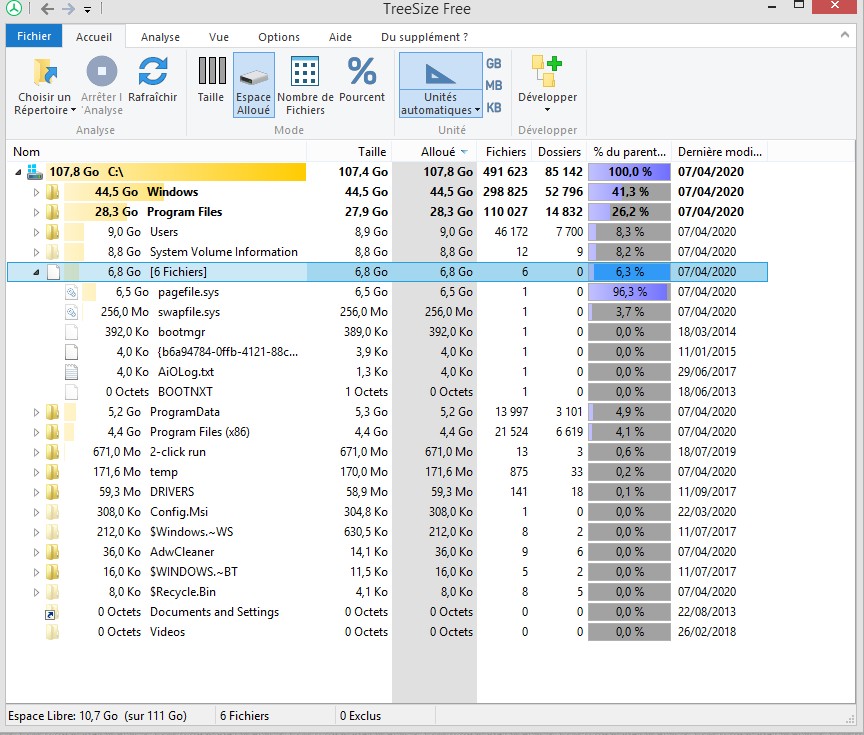Collapse the ribbon with chevron
Screen dimensions: 864x735
(x=845, y=35)
